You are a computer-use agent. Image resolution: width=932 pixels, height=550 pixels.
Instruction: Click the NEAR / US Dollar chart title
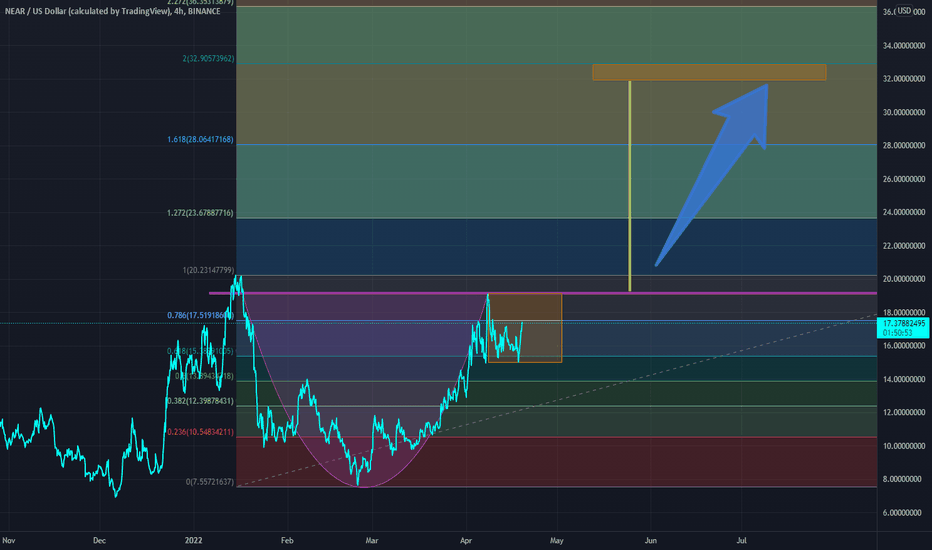tap(112, 11)
